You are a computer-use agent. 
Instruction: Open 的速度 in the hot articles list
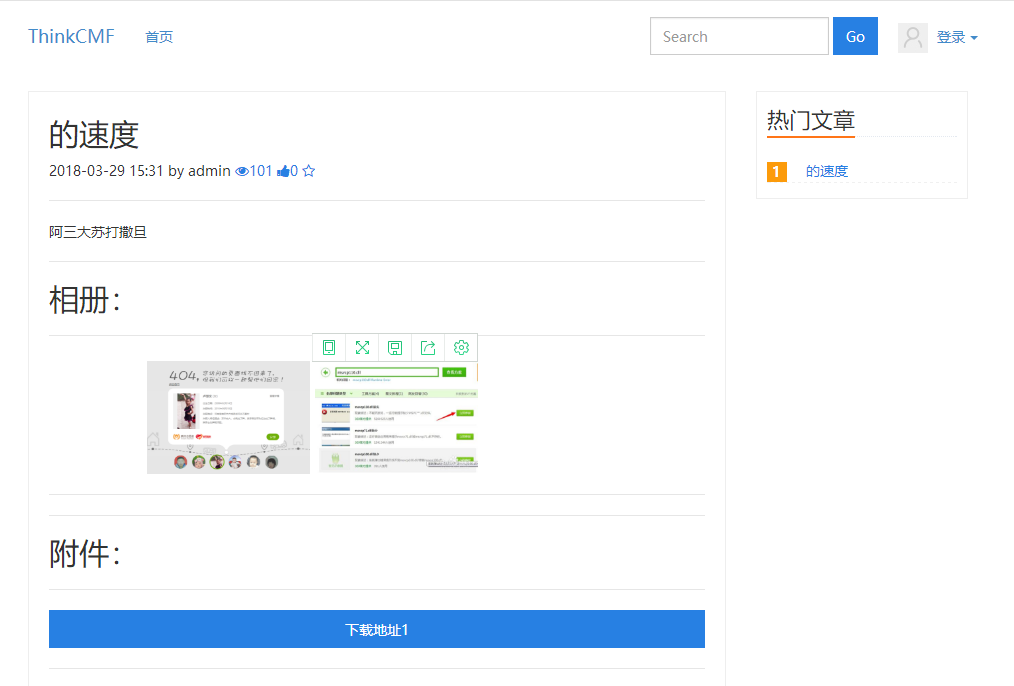point(827,171)
